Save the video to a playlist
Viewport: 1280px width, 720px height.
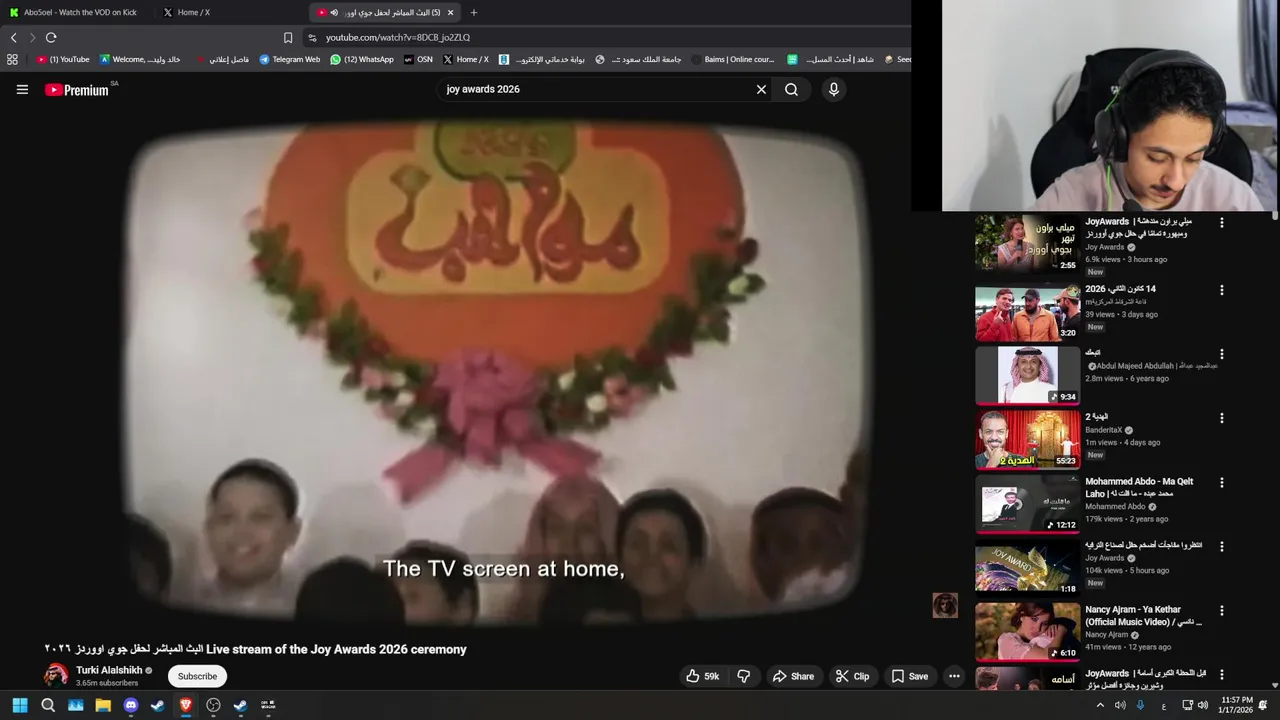coord(910,676)
